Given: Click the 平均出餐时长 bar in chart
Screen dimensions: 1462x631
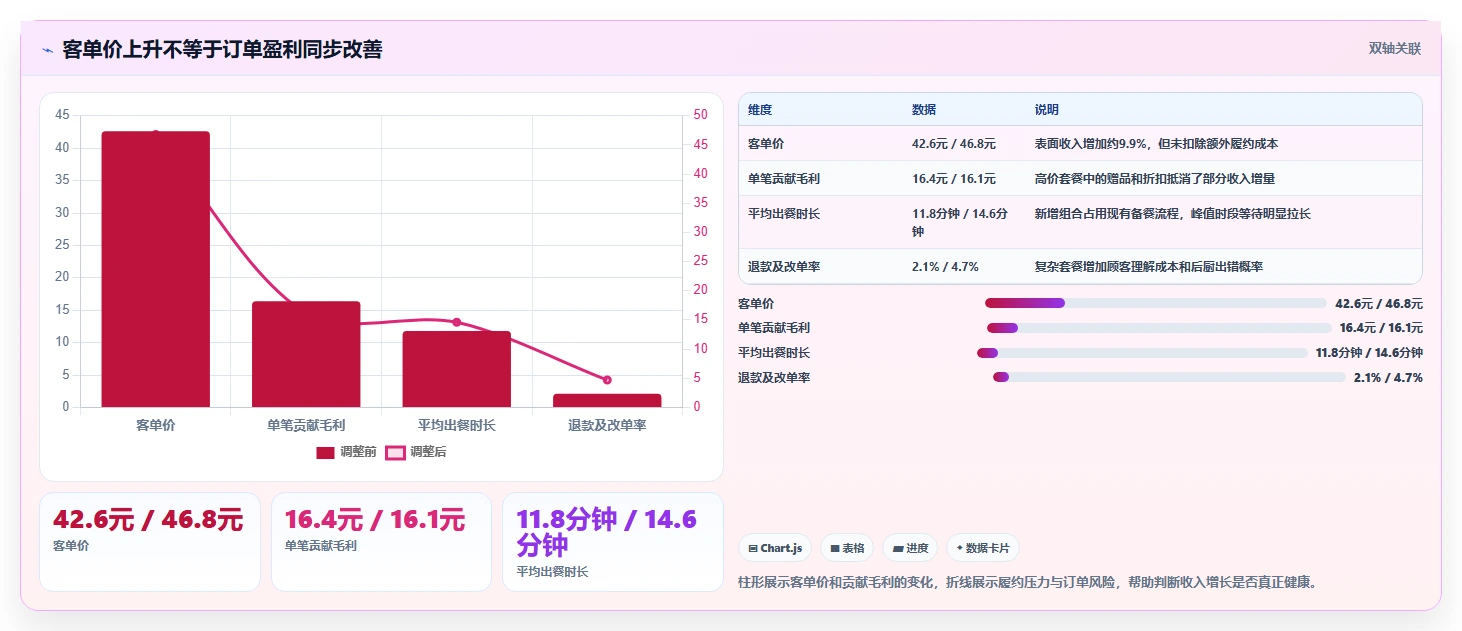Looking at the screenshot, I should [x=457, y=369].
